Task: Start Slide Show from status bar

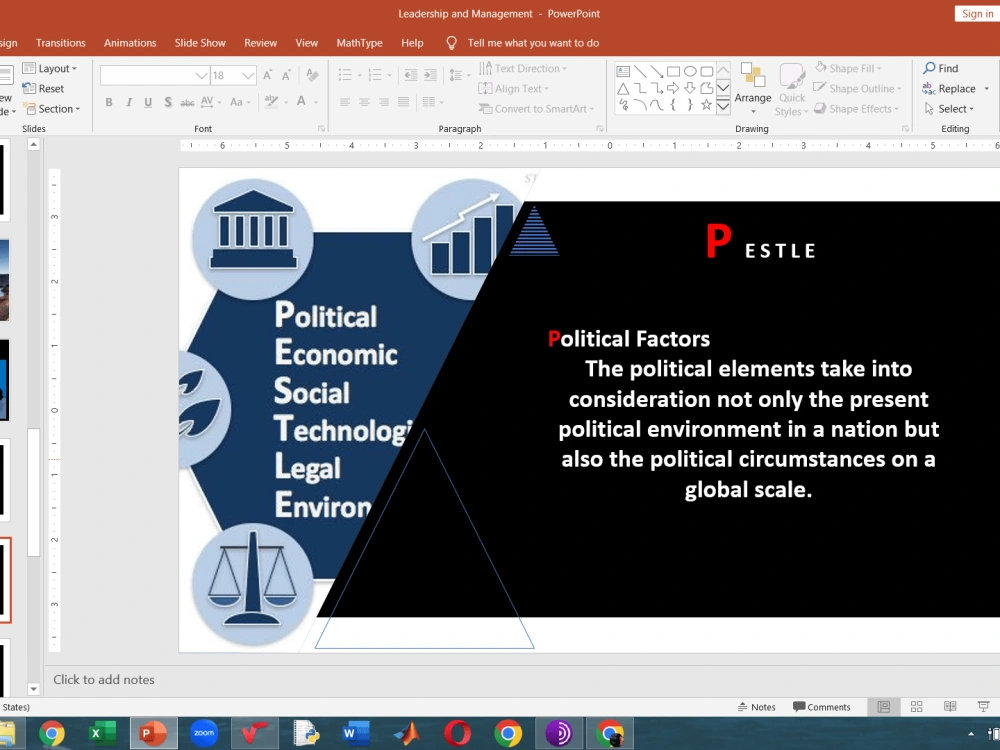Action: [984, 707]
